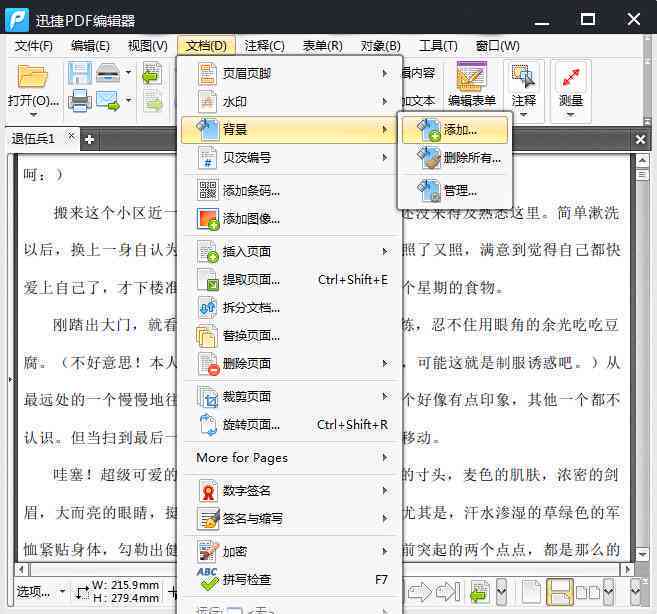
Task: Click the Open folder icon
Action: tap(32, 77)
